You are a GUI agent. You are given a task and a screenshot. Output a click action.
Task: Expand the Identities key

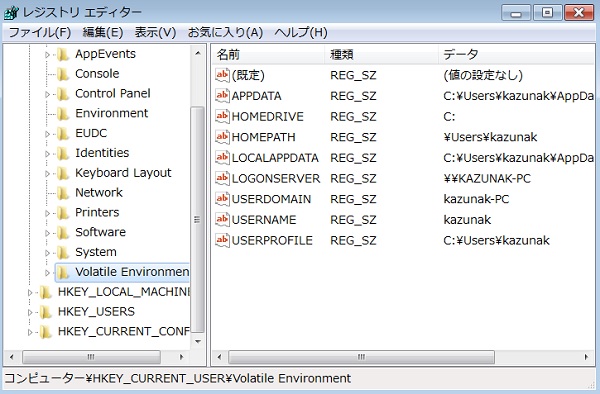47,154
